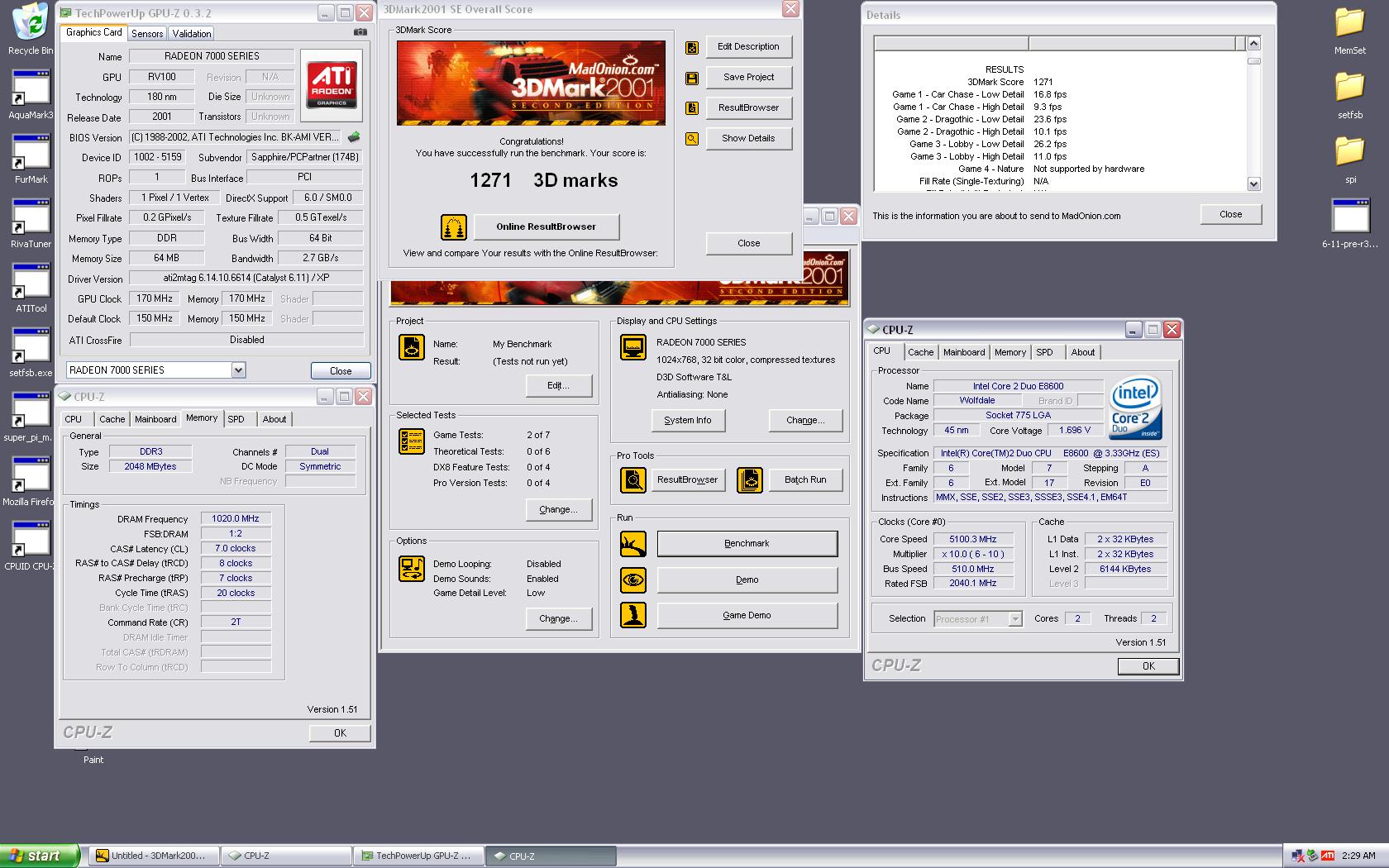
Task: Click the System Info button
Action: [688, 420]
